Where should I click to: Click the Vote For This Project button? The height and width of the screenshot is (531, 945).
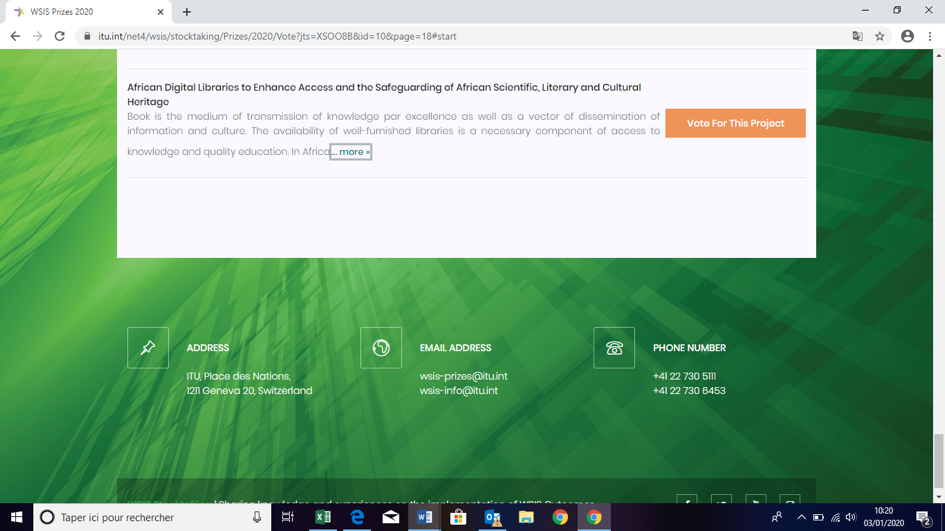tap(735, 123)
